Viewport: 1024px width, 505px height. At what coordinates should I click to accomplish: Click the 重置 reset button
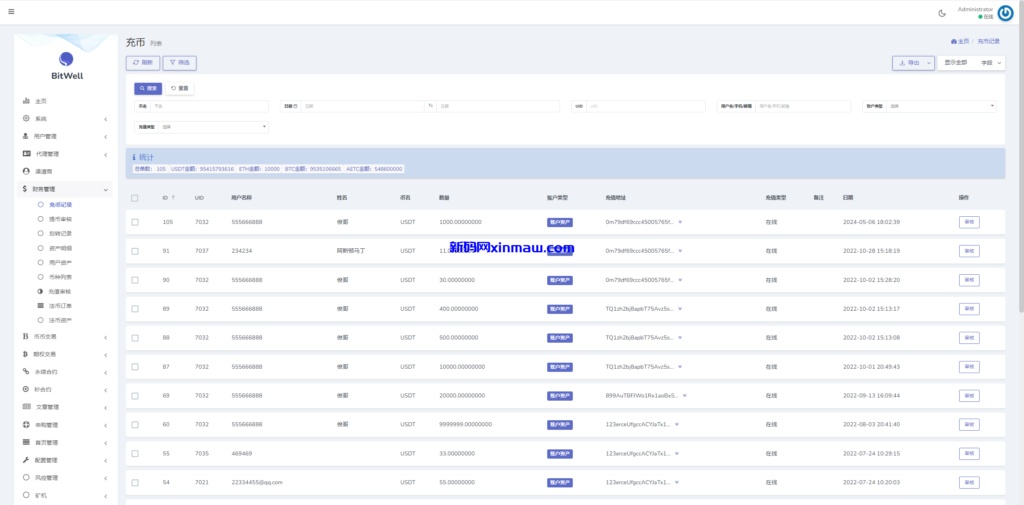coord(179,89)
